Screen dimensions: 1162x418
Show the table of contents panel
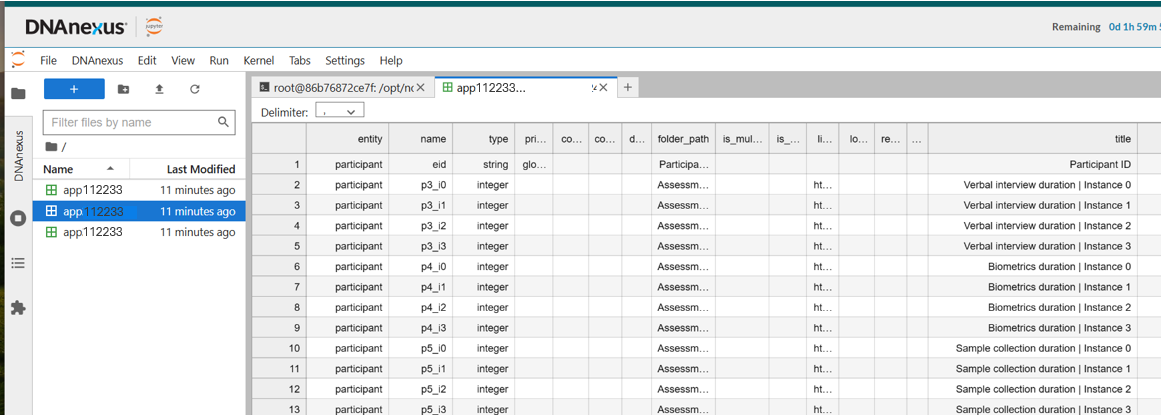click(x=18, y=263)
